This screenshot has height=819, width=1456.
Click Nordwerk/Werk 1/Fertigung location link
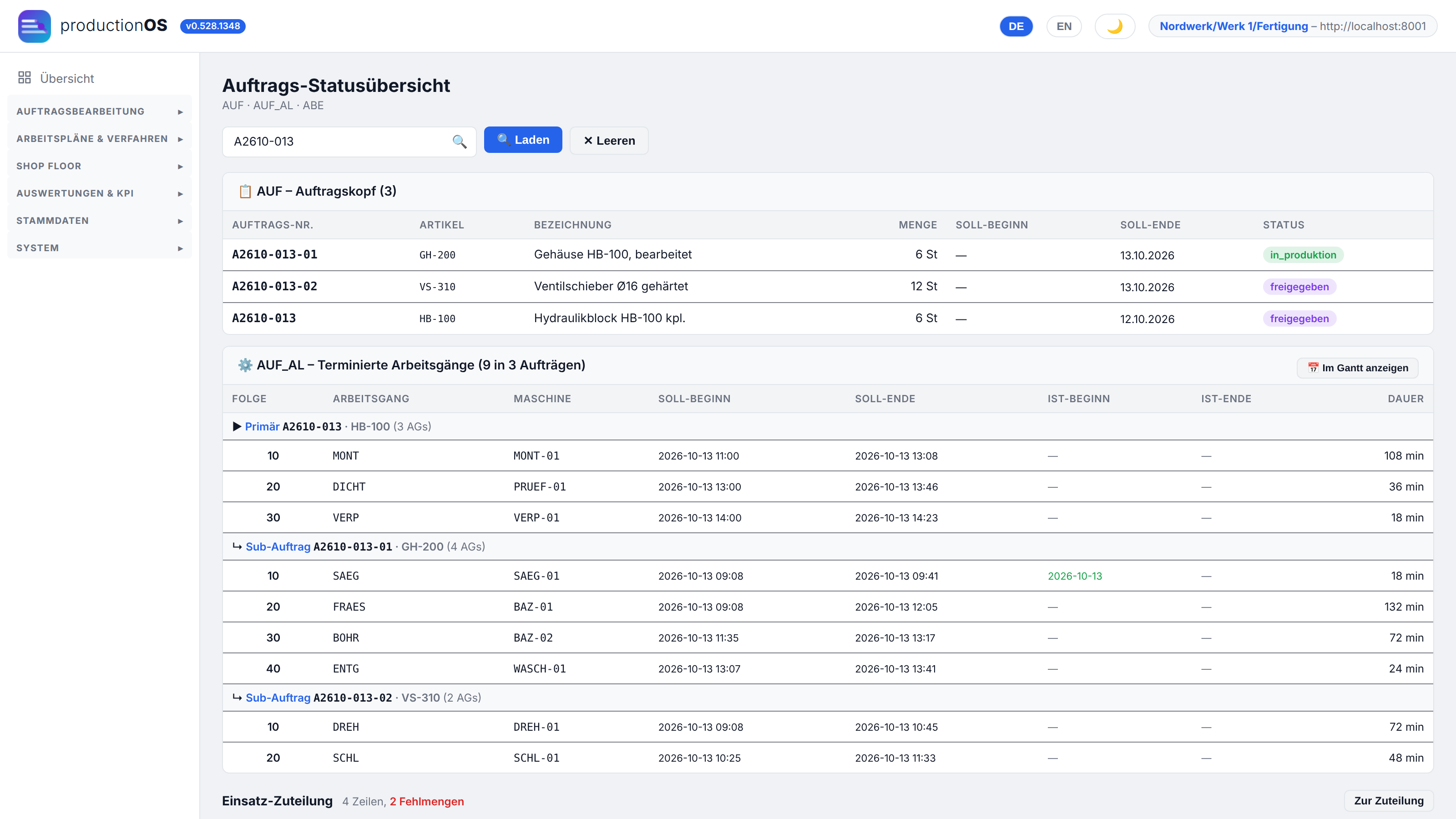tap(1234, 26)
